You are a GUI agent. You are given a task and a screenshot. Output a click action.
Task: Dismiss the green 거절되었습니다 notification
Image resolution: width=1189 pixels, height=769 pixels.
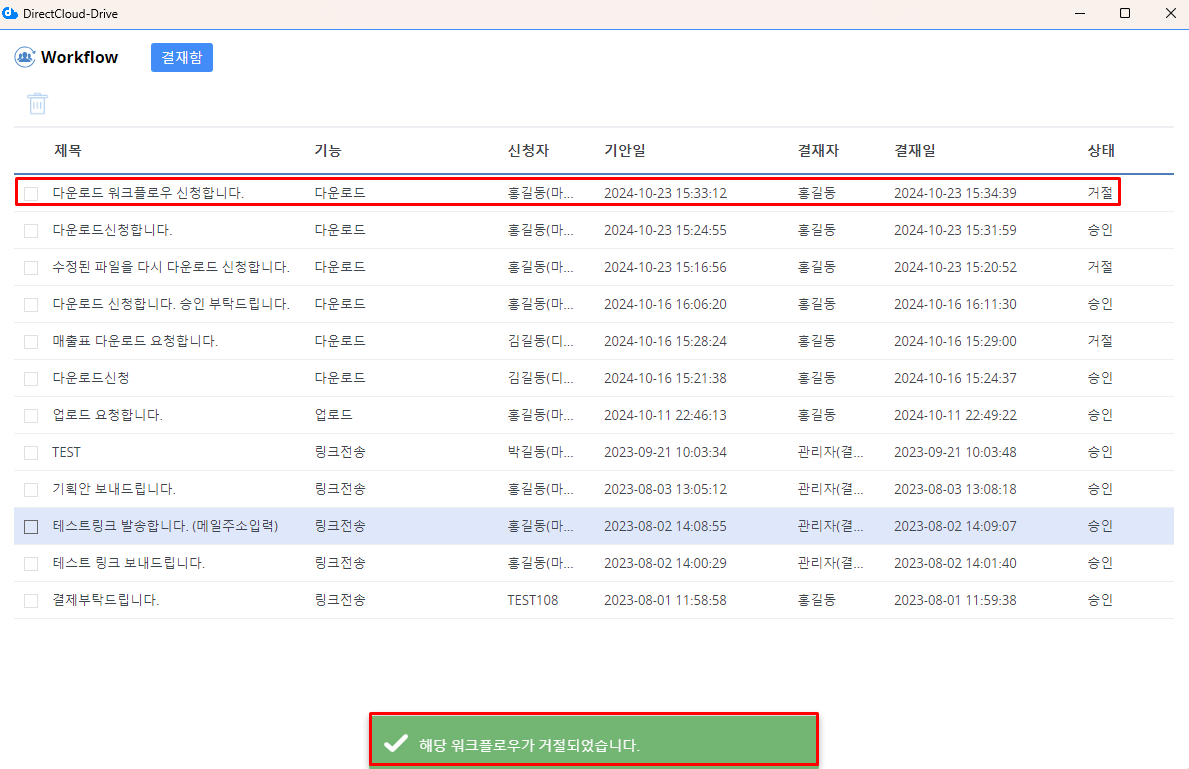594,740
